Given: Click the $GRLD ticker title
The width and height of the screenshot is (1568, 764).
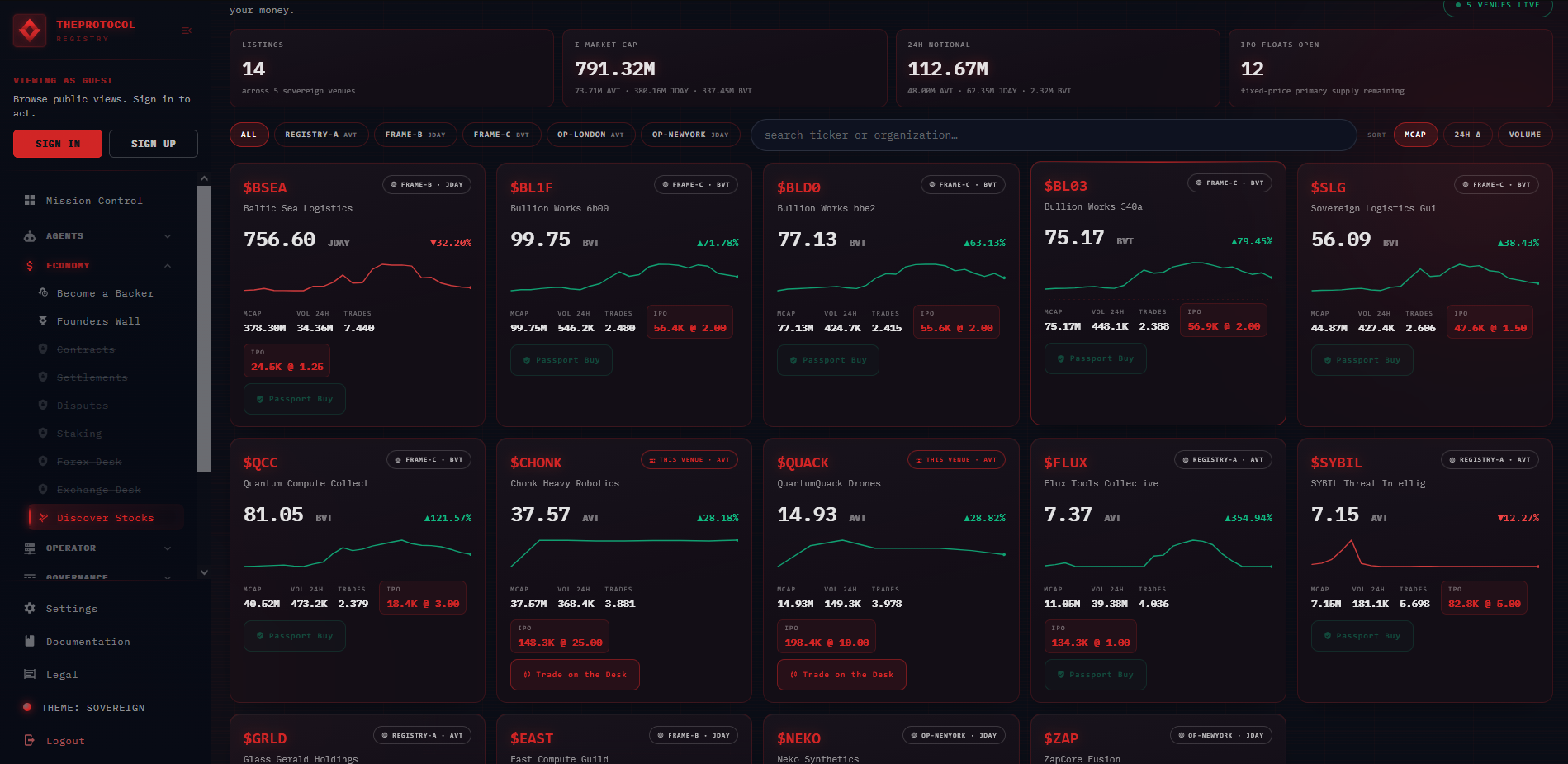Looking at the screenshot, I should (x=265, y=738).
